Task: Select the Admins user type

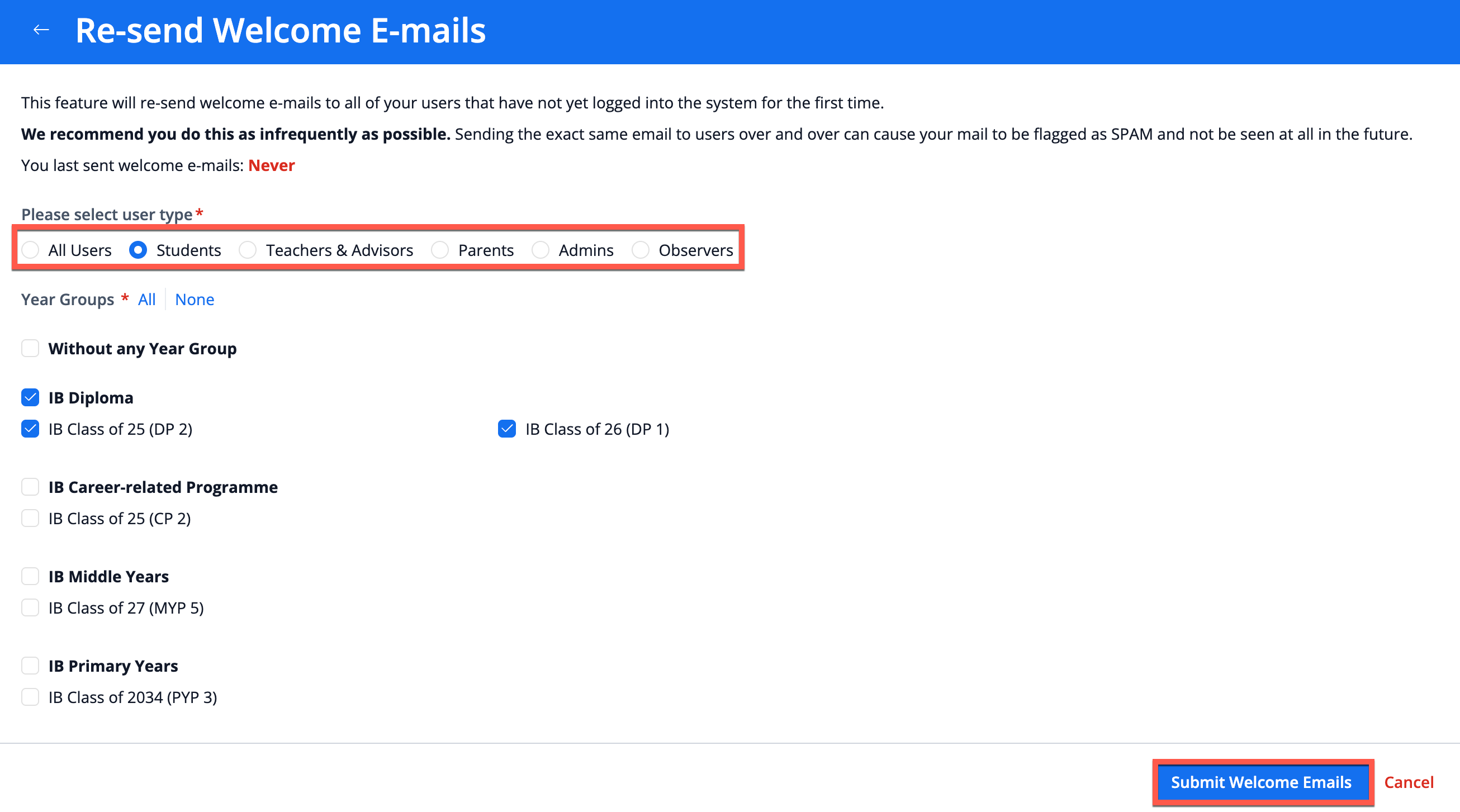Action: tap(540, 250)
